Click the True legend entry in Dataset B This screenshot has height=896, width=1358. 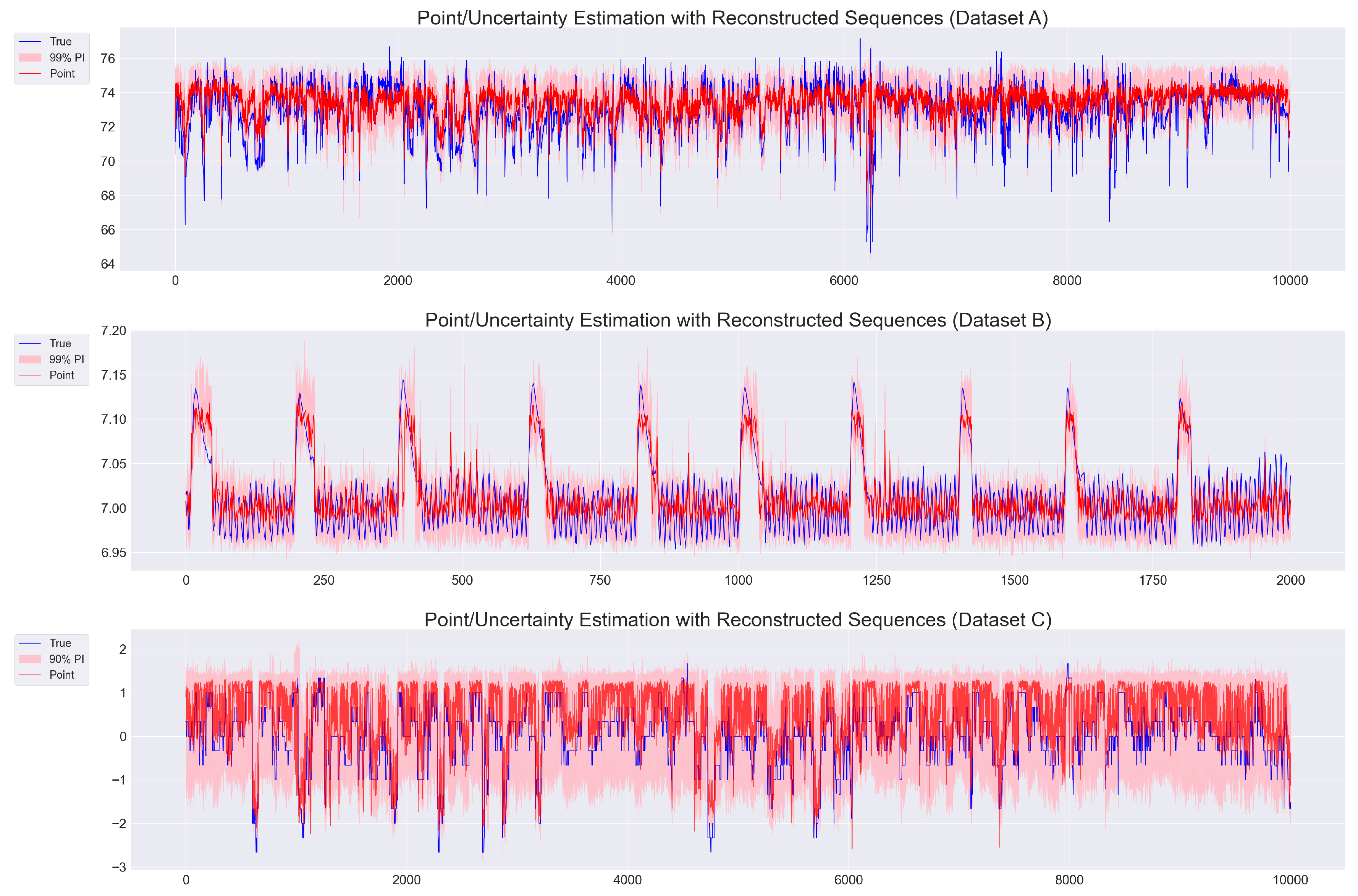(x=60, y=343)
